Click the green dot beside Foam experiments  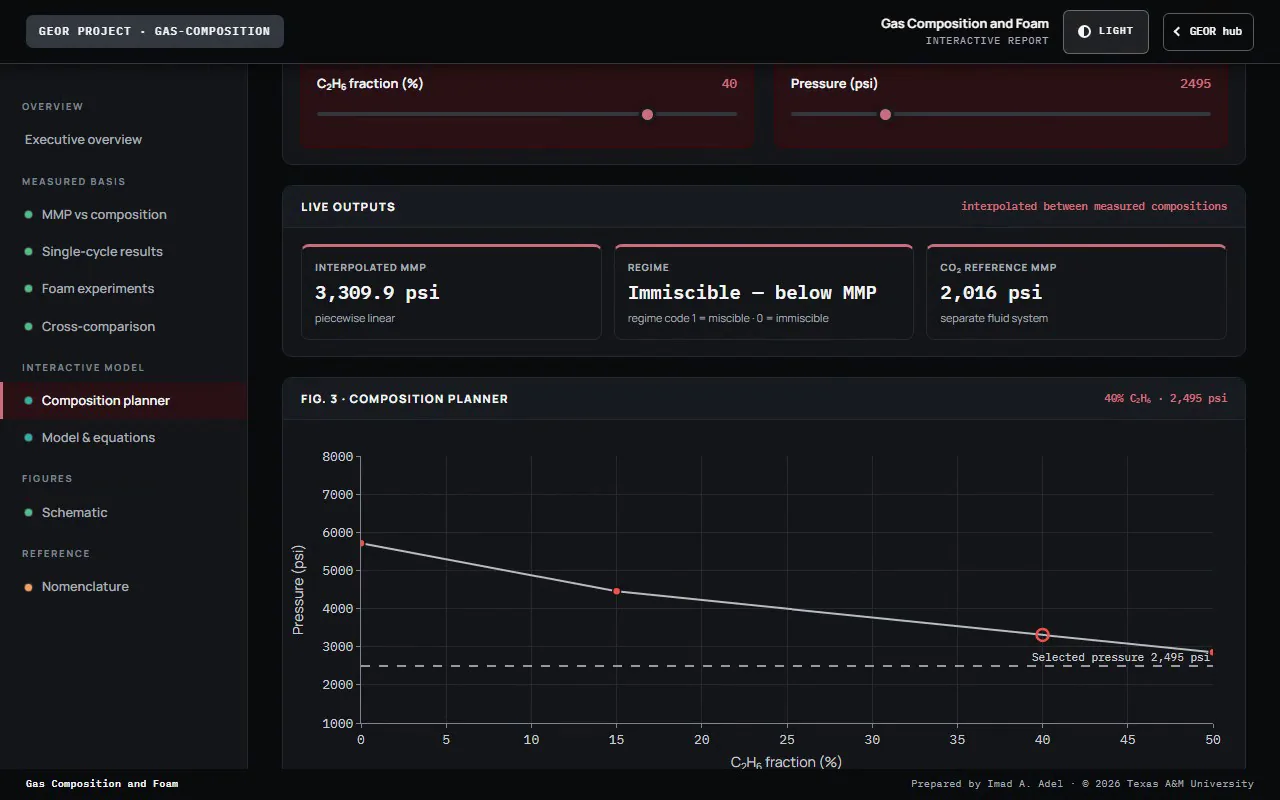(x=29, y=288)
